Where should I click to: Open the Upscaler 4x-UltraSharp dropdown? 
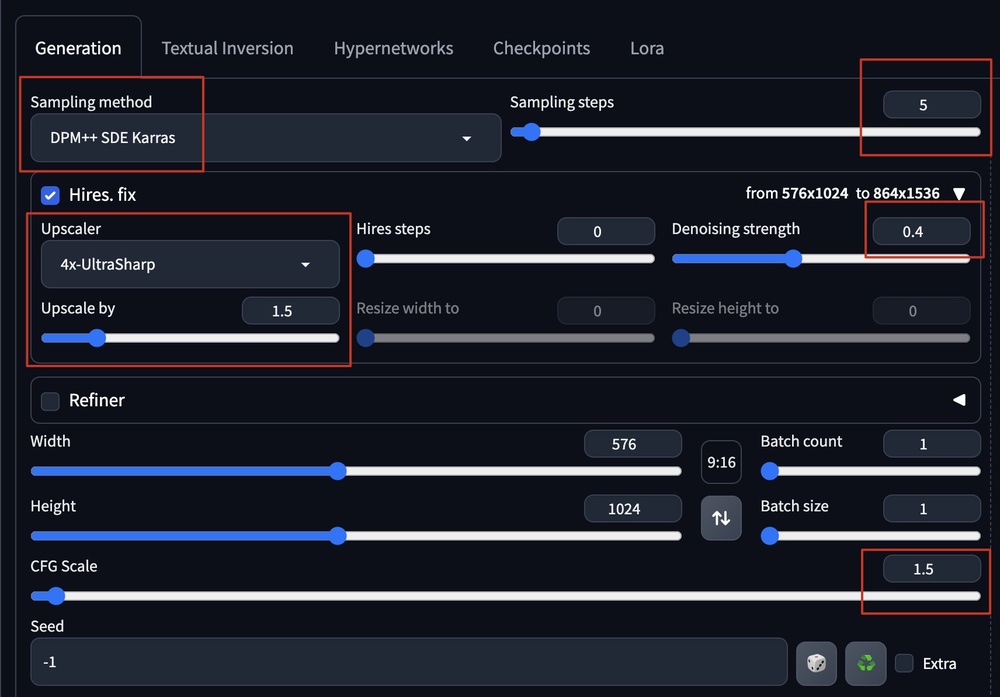[190, 265]
